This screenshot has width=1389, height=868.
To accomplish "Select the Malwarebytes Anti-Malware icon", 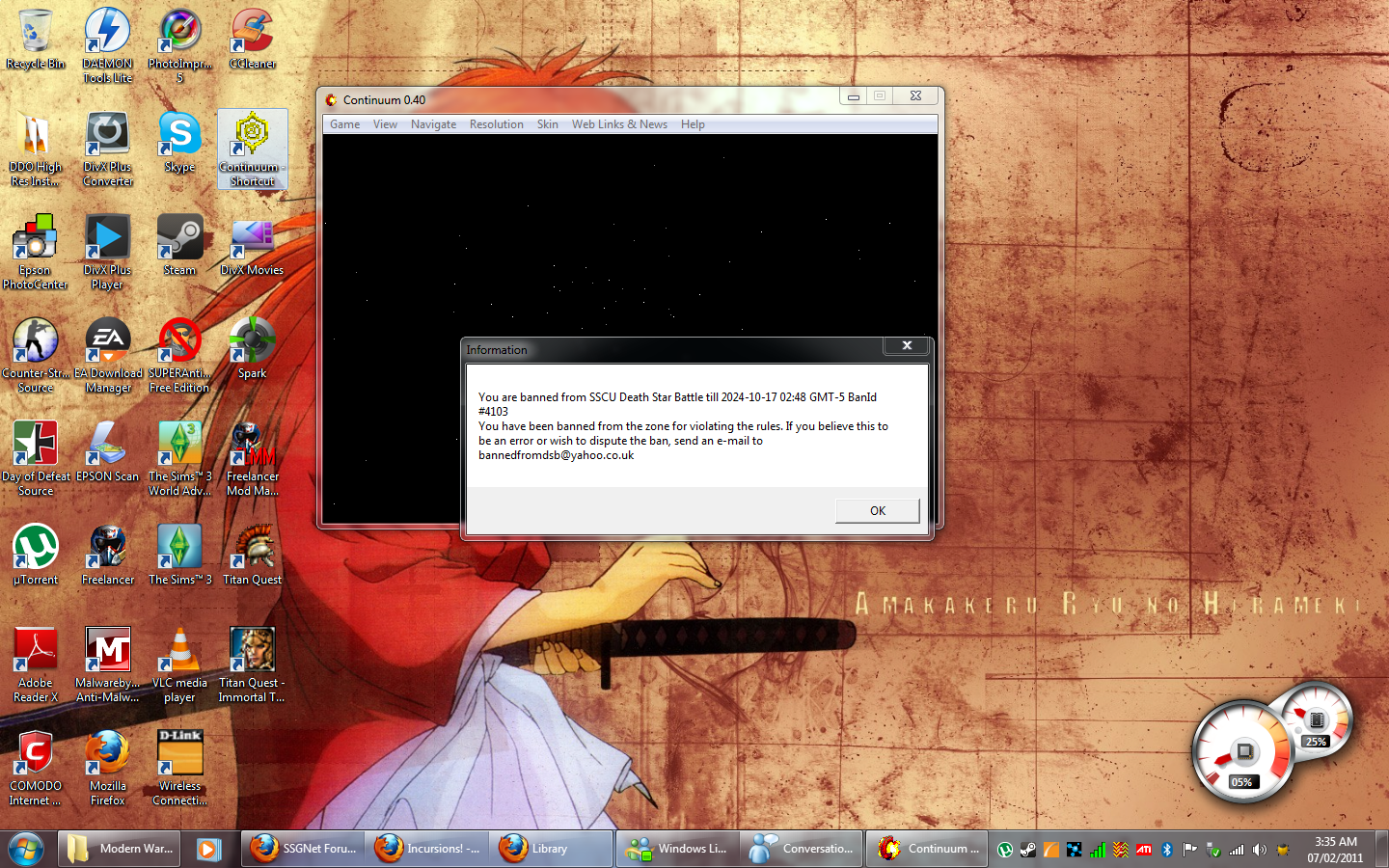I will click(108, 665).
